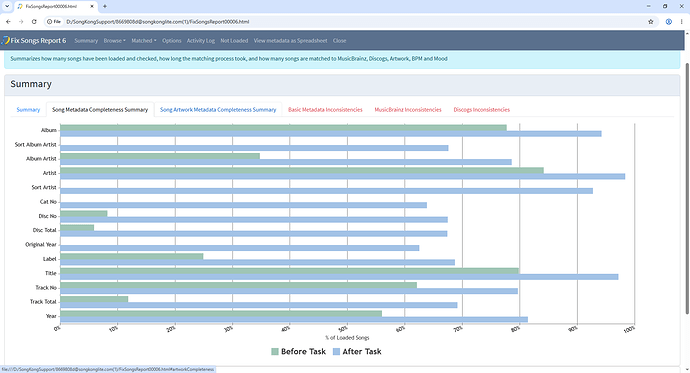Click the Disc Total axis label
The height and width of the screenshot is (373, 690).
pos(44,230)
